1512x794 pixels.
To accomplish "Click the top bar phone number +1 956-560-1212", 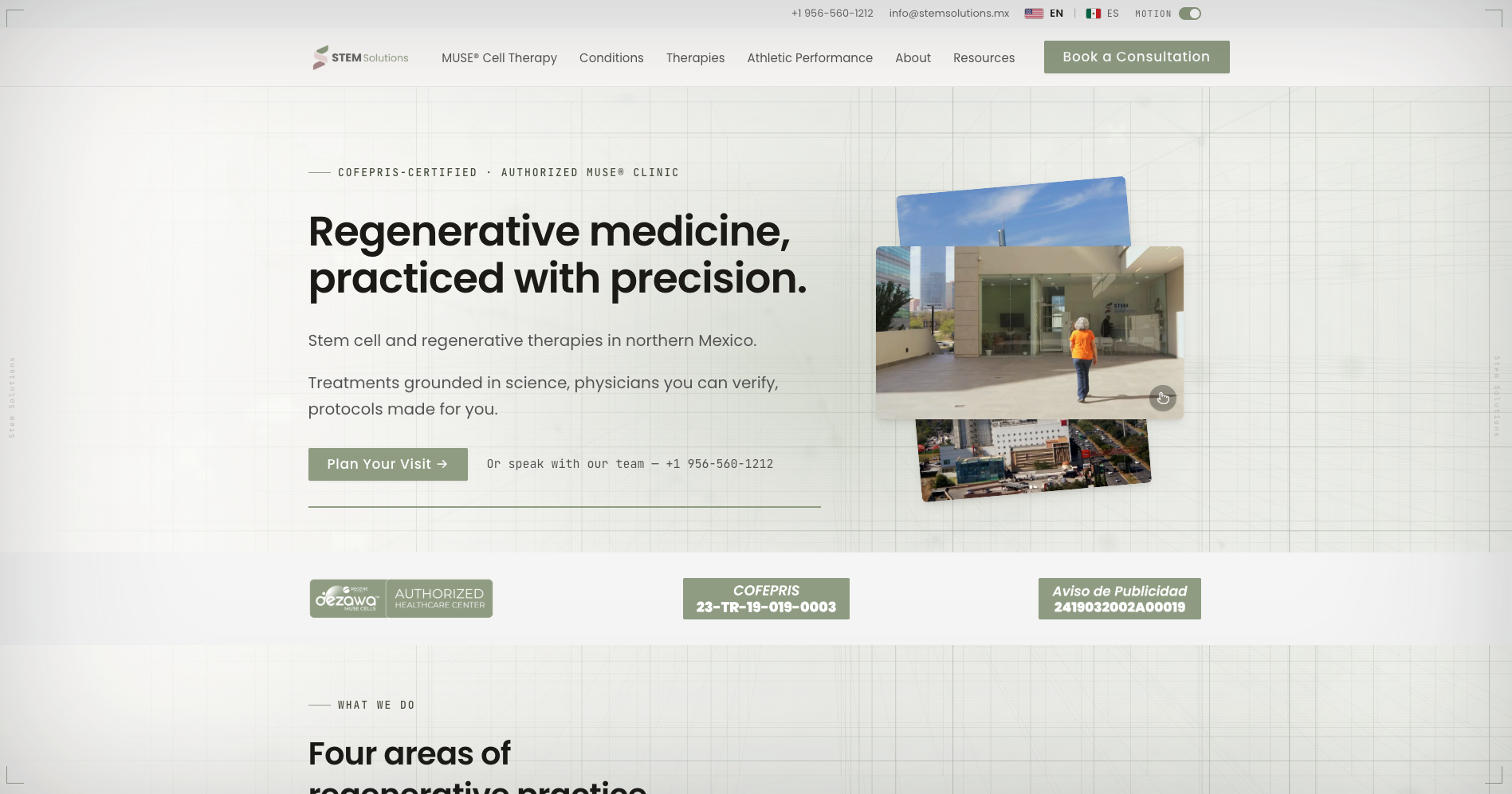I will click(x=832, y=14).
